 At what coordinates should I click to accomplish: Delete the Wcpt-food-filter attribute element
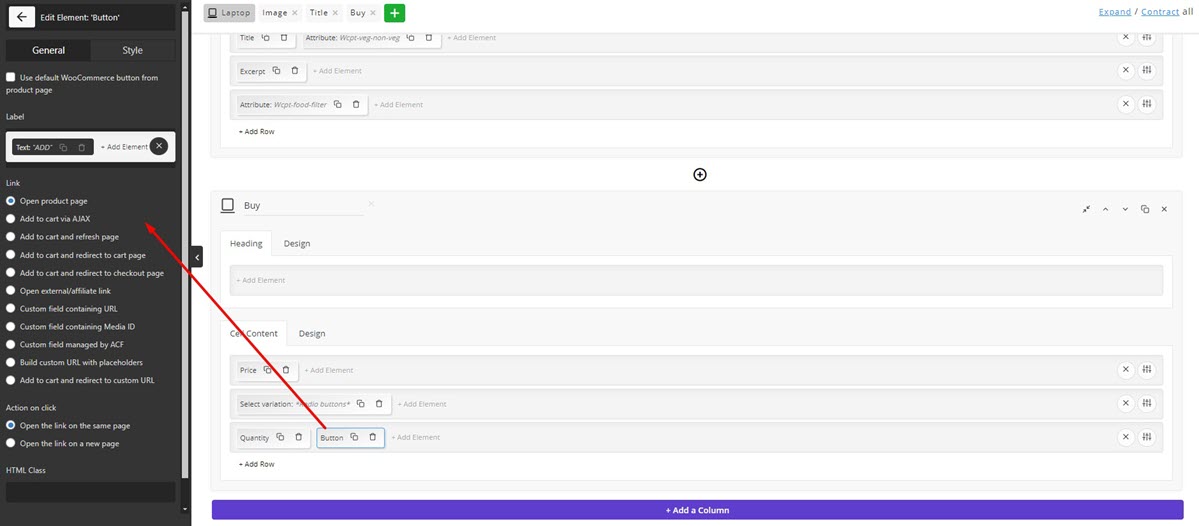click(x=357, y=104)
